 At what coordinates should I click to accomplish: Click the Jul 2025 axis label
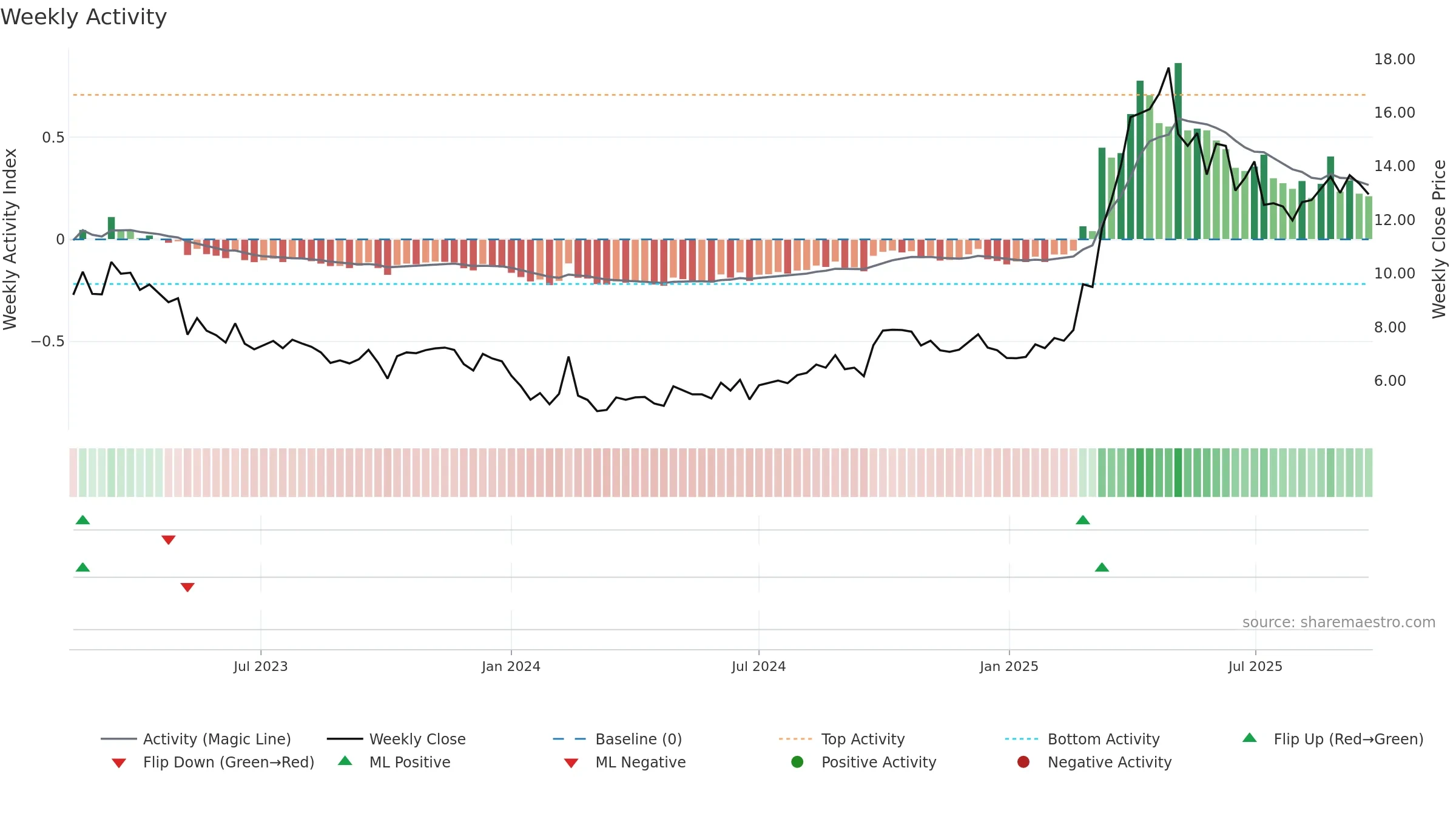(1256, 666)
